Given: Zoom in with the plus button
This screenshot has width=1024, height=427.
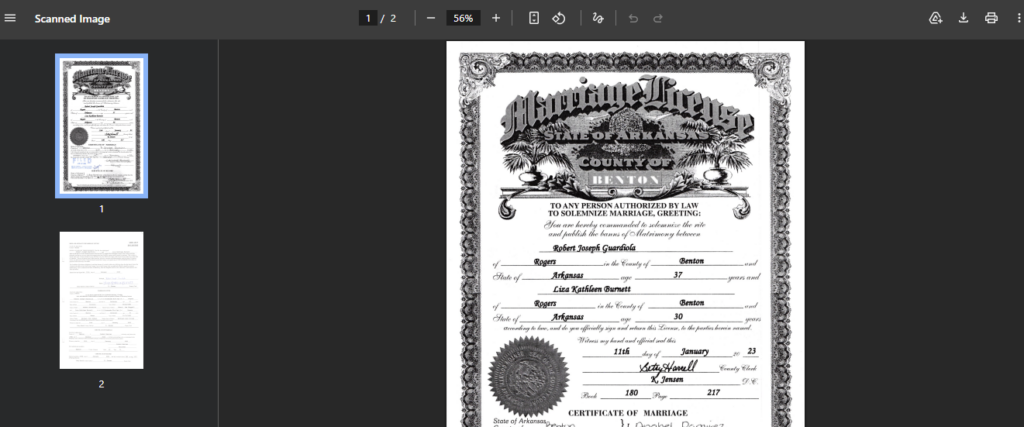Looking at the screenshot, I should tap(496, 18).
